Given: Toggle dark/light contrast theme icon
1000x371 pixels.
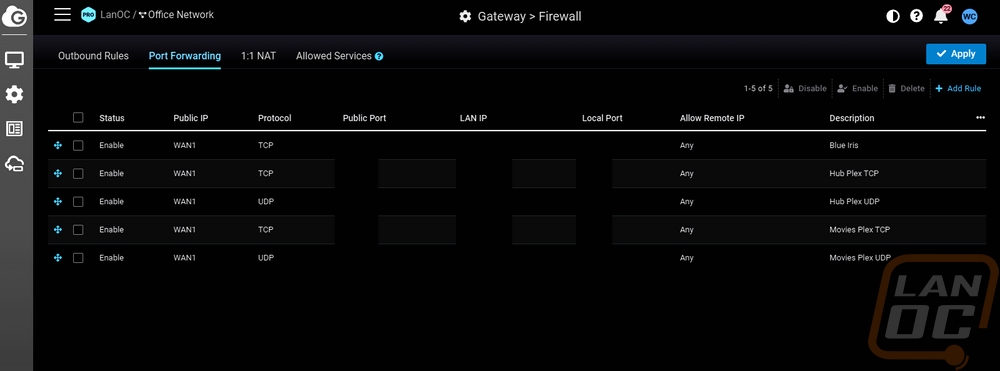Looking at the screenshot, I should point(893,17).
